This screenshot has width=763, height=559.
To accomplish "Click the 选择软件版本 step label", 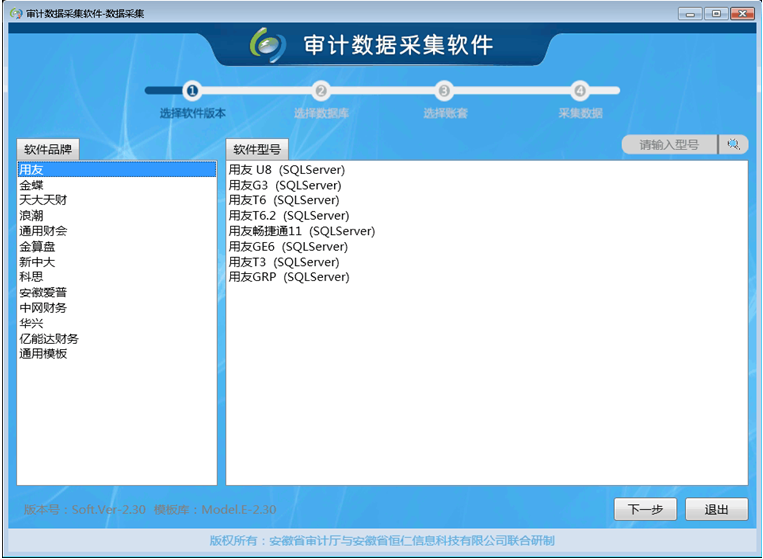I will click(x=193, y=113).
